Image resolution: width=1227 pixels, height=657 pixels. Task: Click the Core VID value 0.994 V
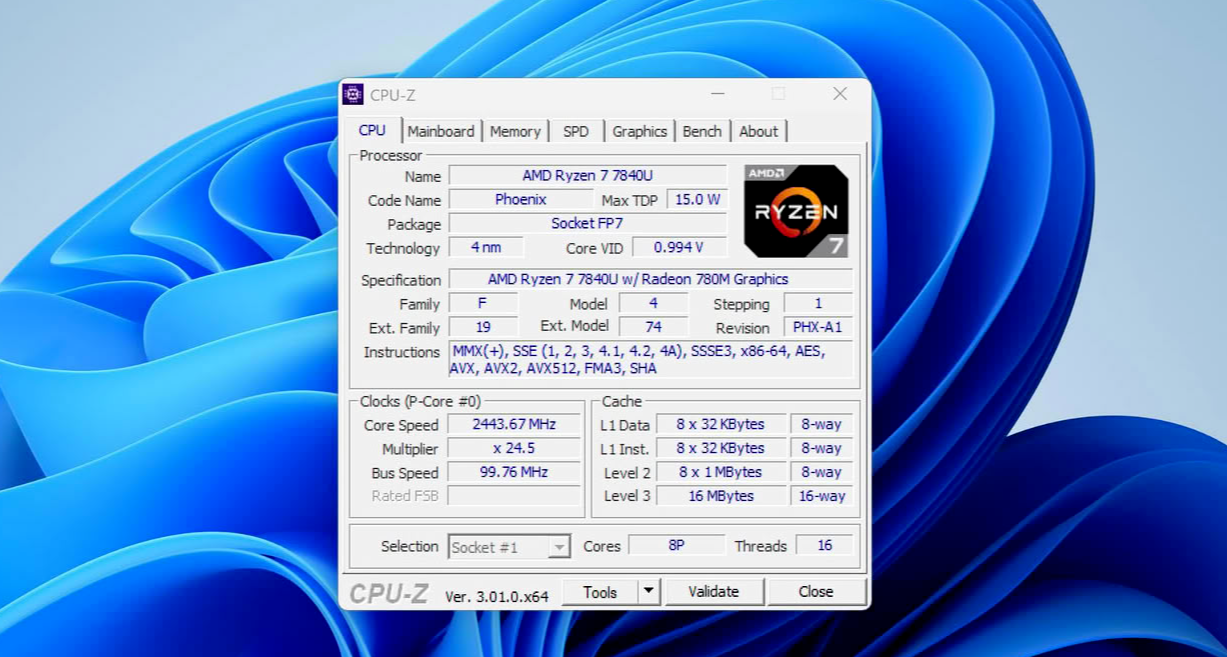679,248
